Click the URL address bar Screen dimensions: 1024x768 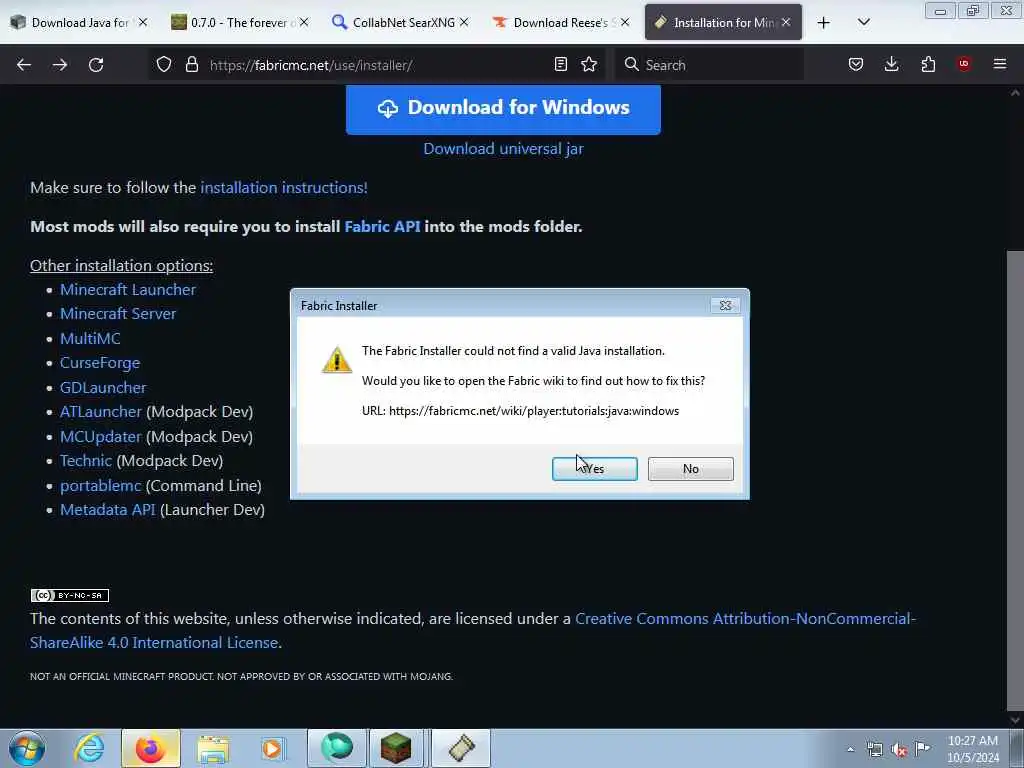coord(376,65)
